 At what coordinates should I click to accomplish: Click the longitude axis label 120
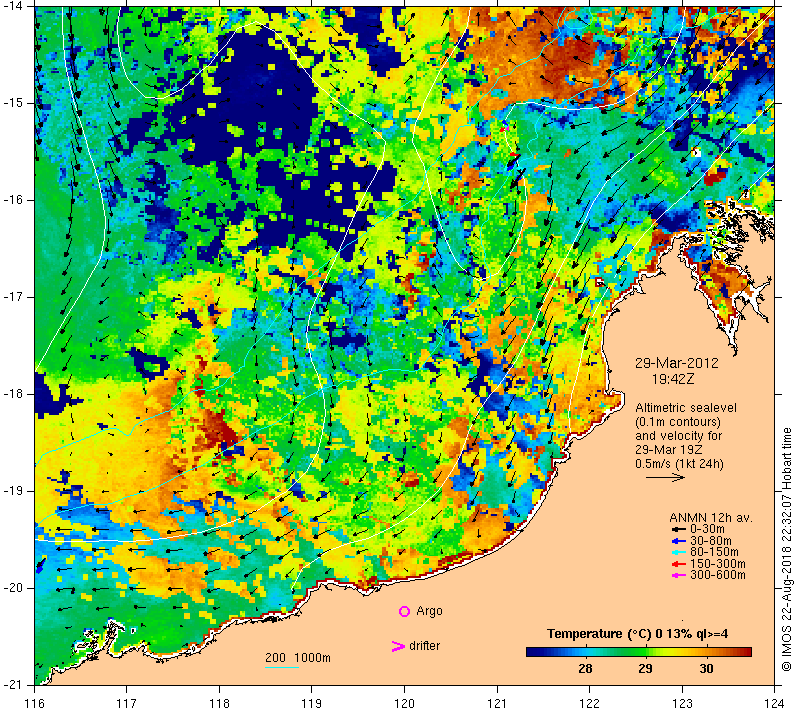[405, 703]
